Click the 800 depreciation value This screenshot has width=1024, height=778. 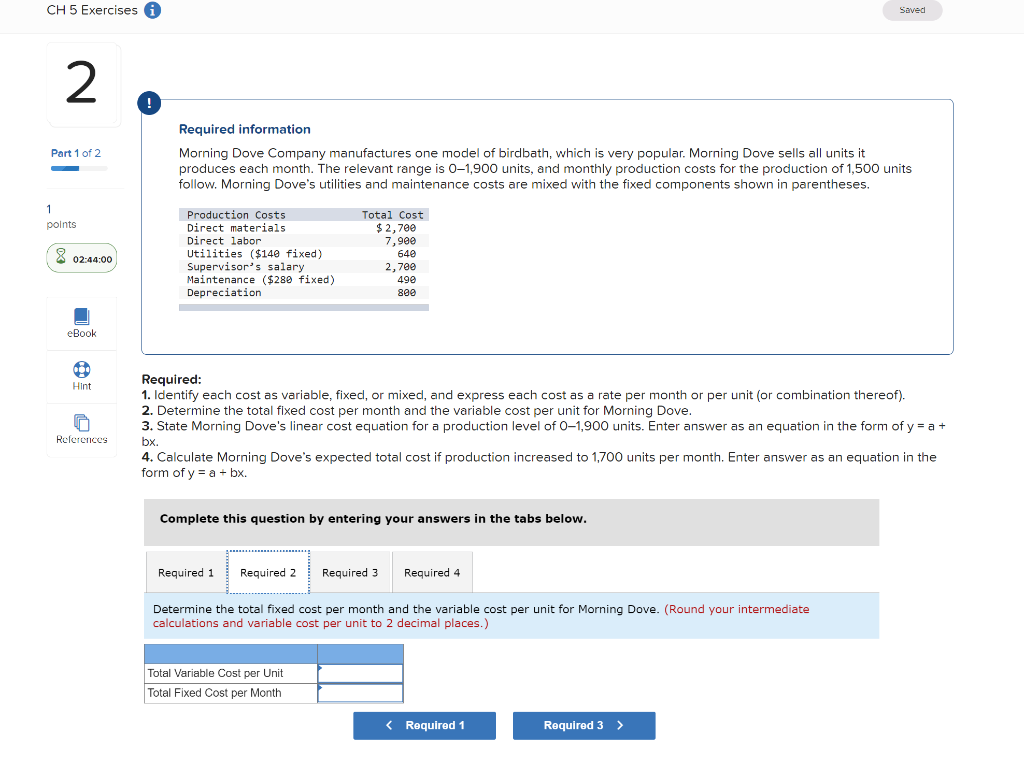coord(406,293)
